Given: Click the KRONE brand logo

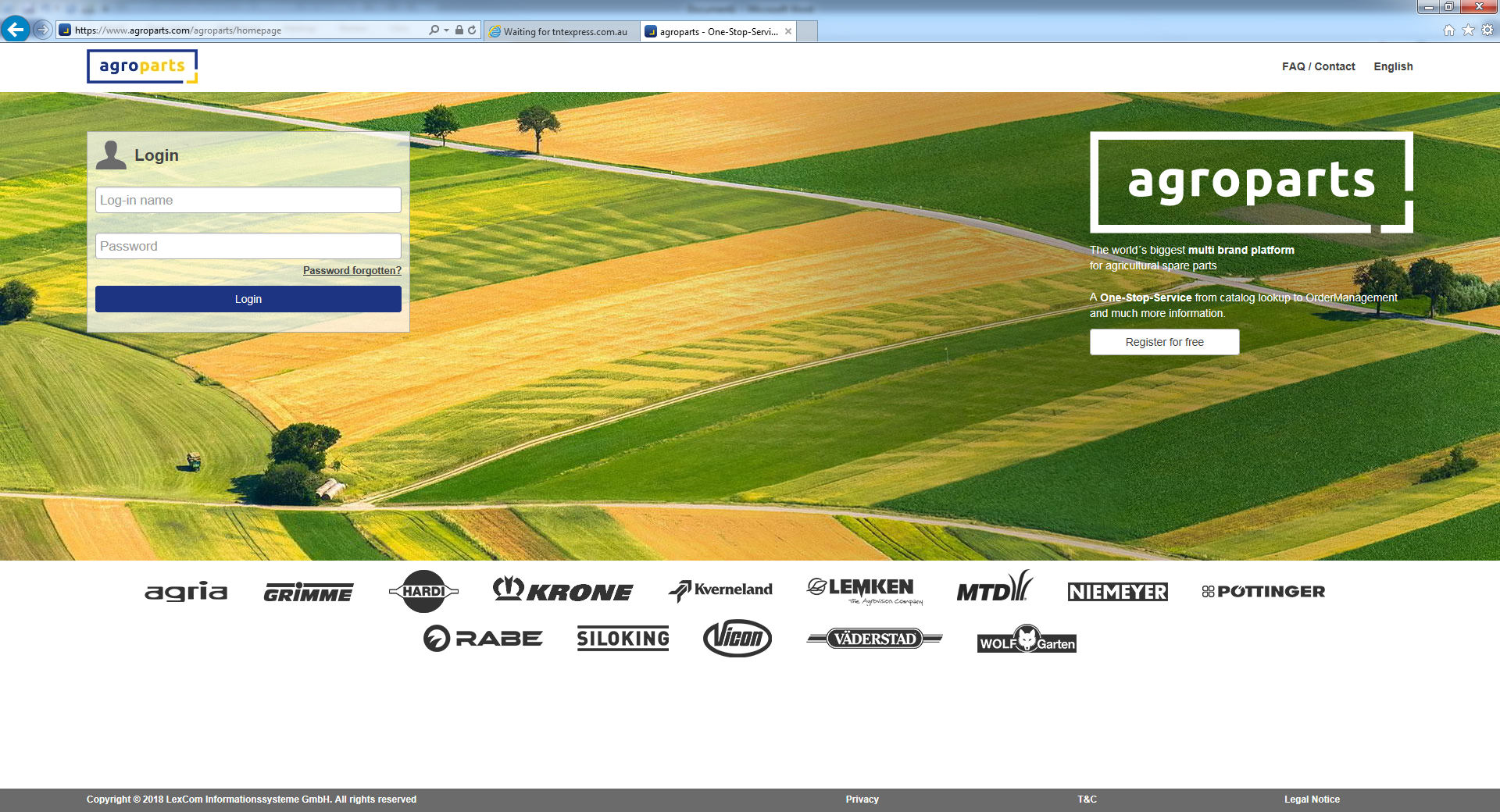Looking at the screenshot, I should [x=562, y=589].
